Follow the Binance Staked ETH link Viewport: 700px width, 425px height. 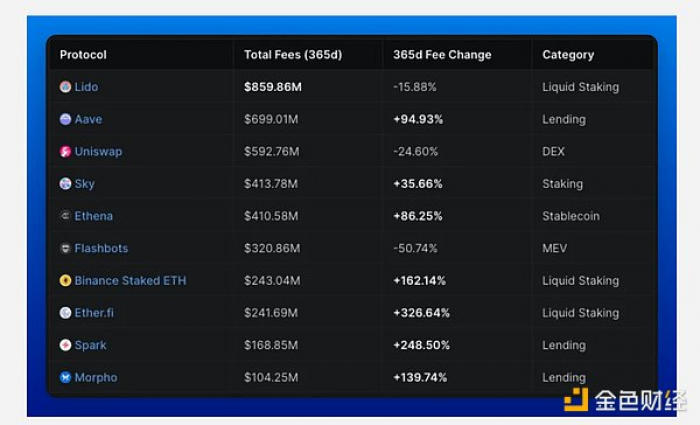pos(130,281)
